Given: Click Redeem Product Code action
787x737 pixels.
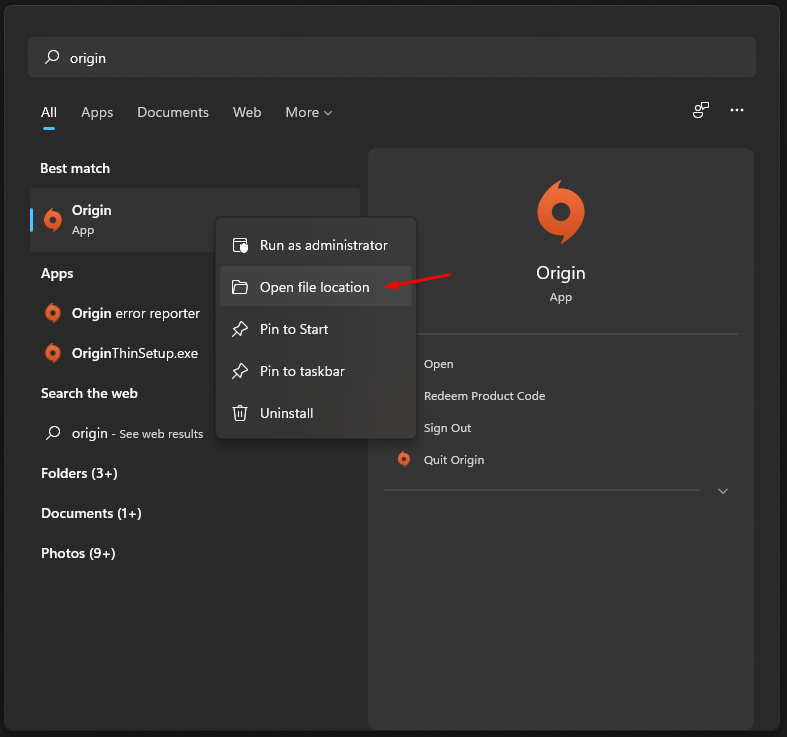Looking at the screenshot, I should [484, 396].
